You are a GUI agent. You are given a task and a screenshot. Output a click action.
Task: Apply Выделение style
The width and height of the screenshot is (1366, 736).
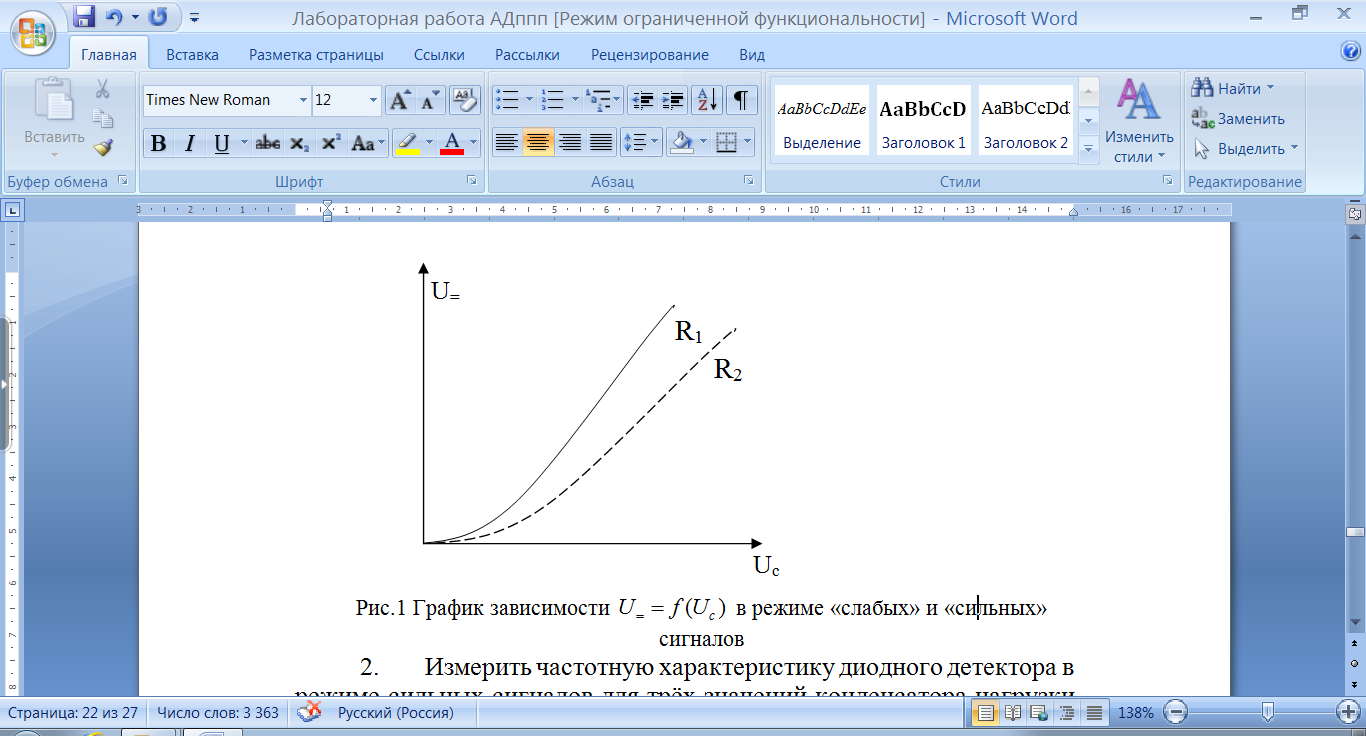point(822,119)
